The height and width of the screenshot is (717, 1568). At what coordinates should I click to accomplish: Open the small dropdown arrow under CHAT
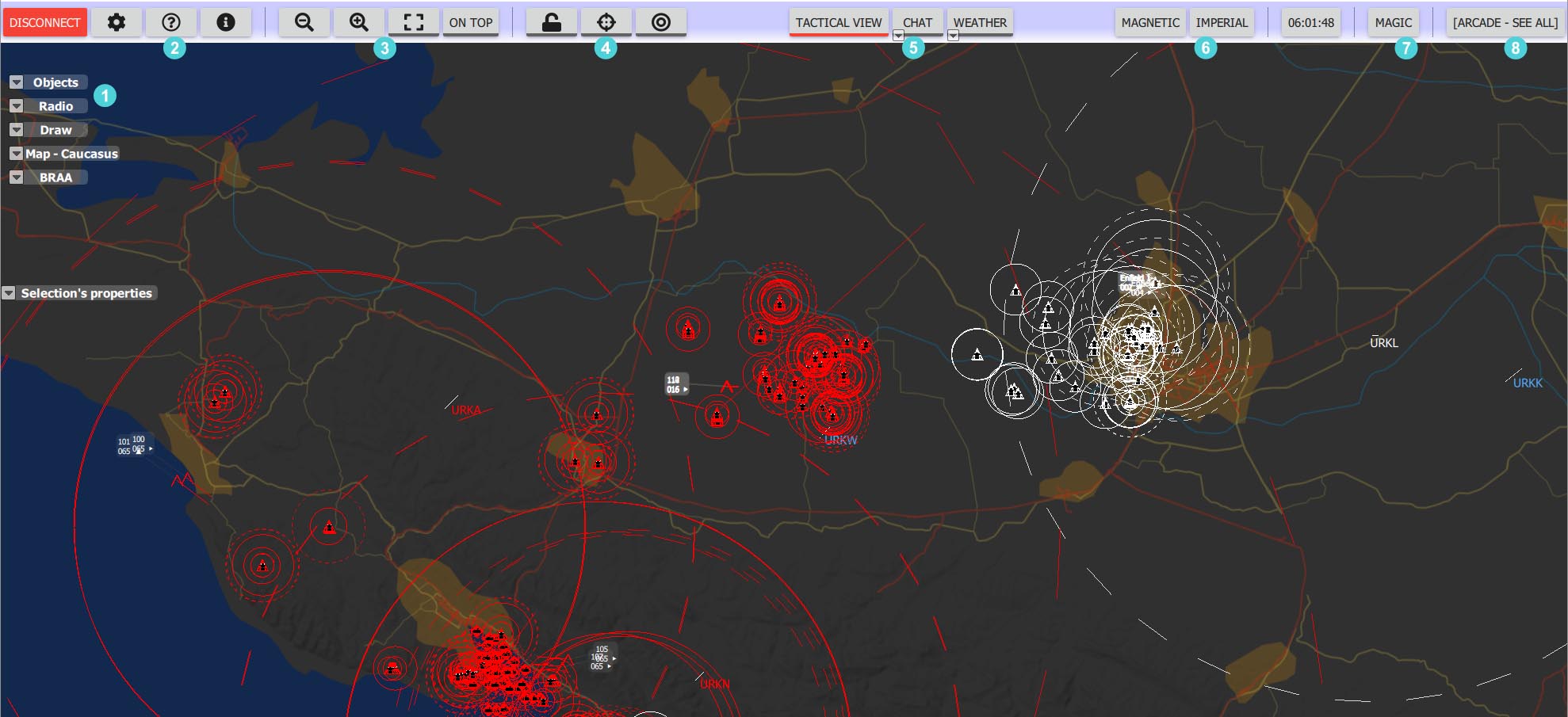[898, 36]
